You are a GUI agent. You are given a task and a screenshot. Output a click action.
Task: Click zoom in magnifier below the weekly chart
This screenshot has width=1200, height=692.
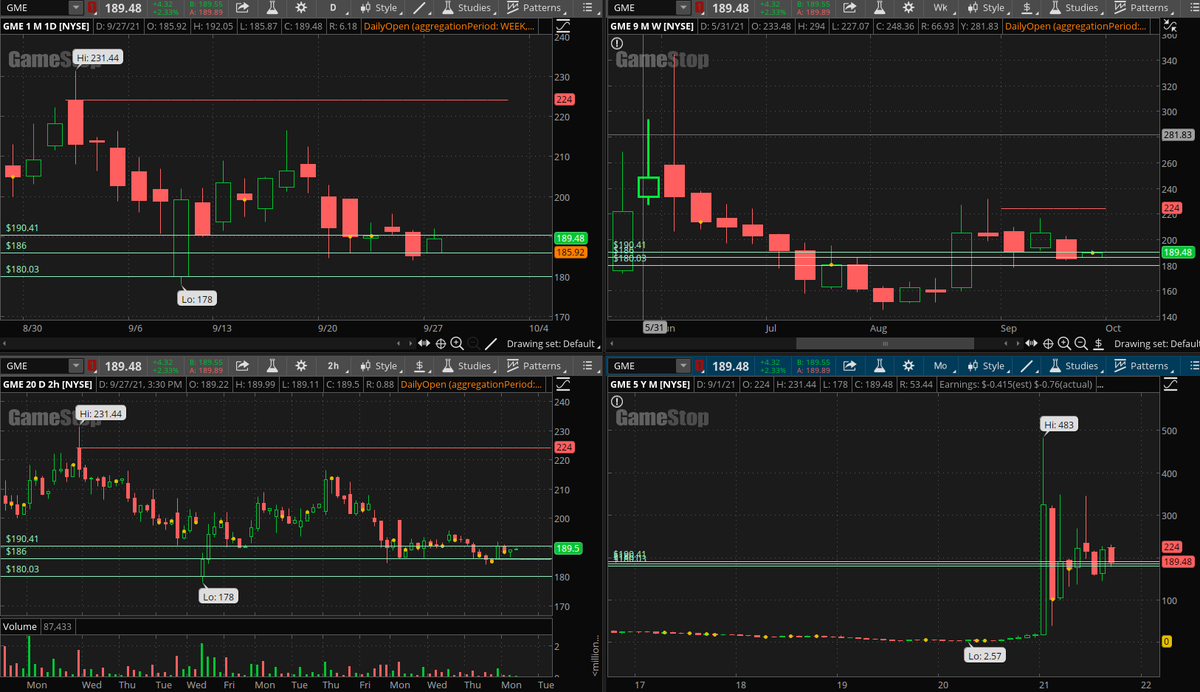[1065, 344]
